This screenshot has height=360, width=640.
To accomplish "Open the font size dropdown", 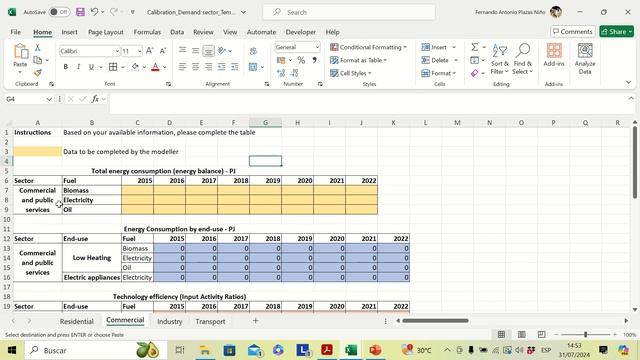I will tap(139, 51).
